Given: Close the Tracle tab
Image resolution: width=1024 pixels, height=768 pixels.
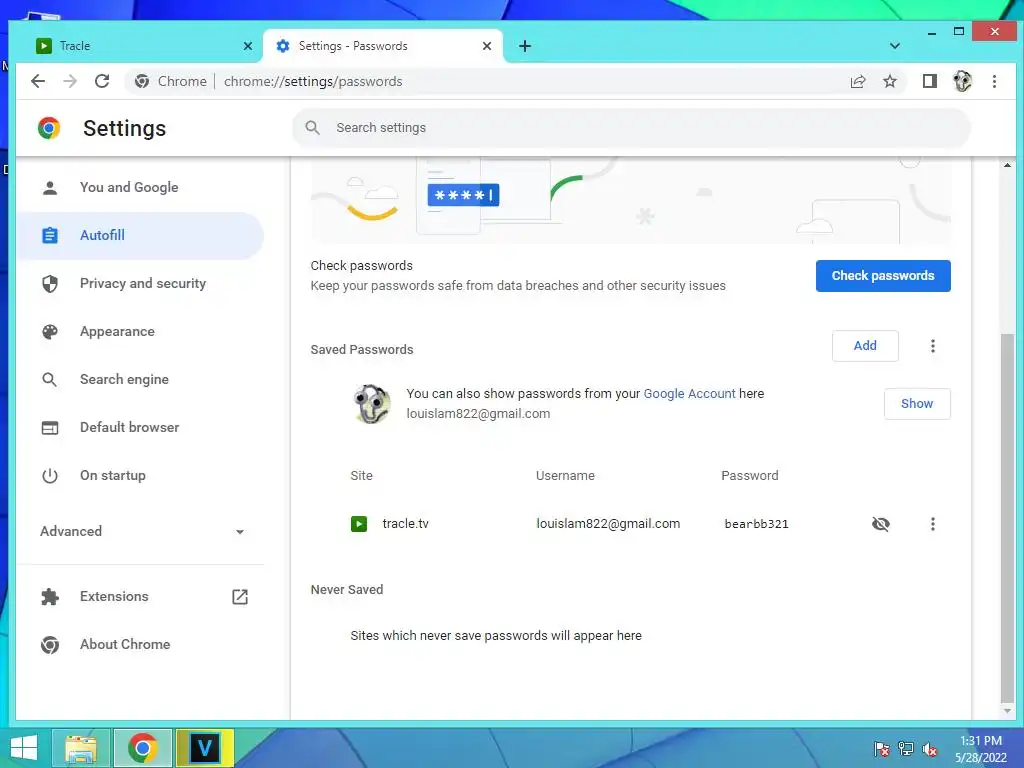Looking at the screenshot, I should (248, 46).
